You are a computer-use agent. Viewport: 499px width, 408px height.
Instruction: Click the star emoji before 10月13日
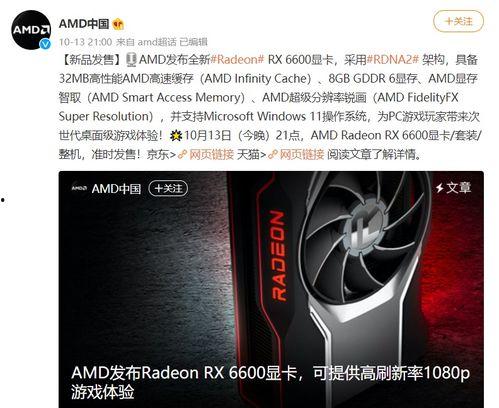tap(176, 135)
